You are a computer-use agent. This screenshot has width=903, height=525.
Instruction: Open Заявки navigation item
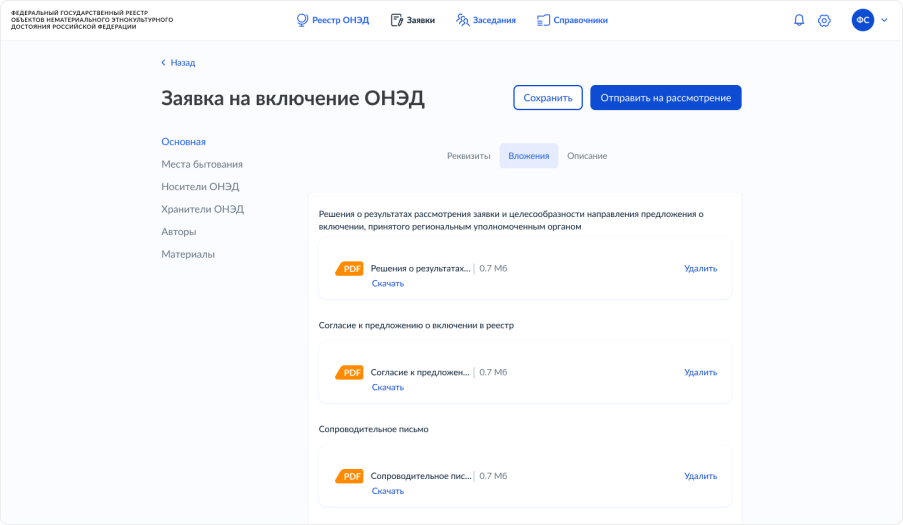(412, 20)
